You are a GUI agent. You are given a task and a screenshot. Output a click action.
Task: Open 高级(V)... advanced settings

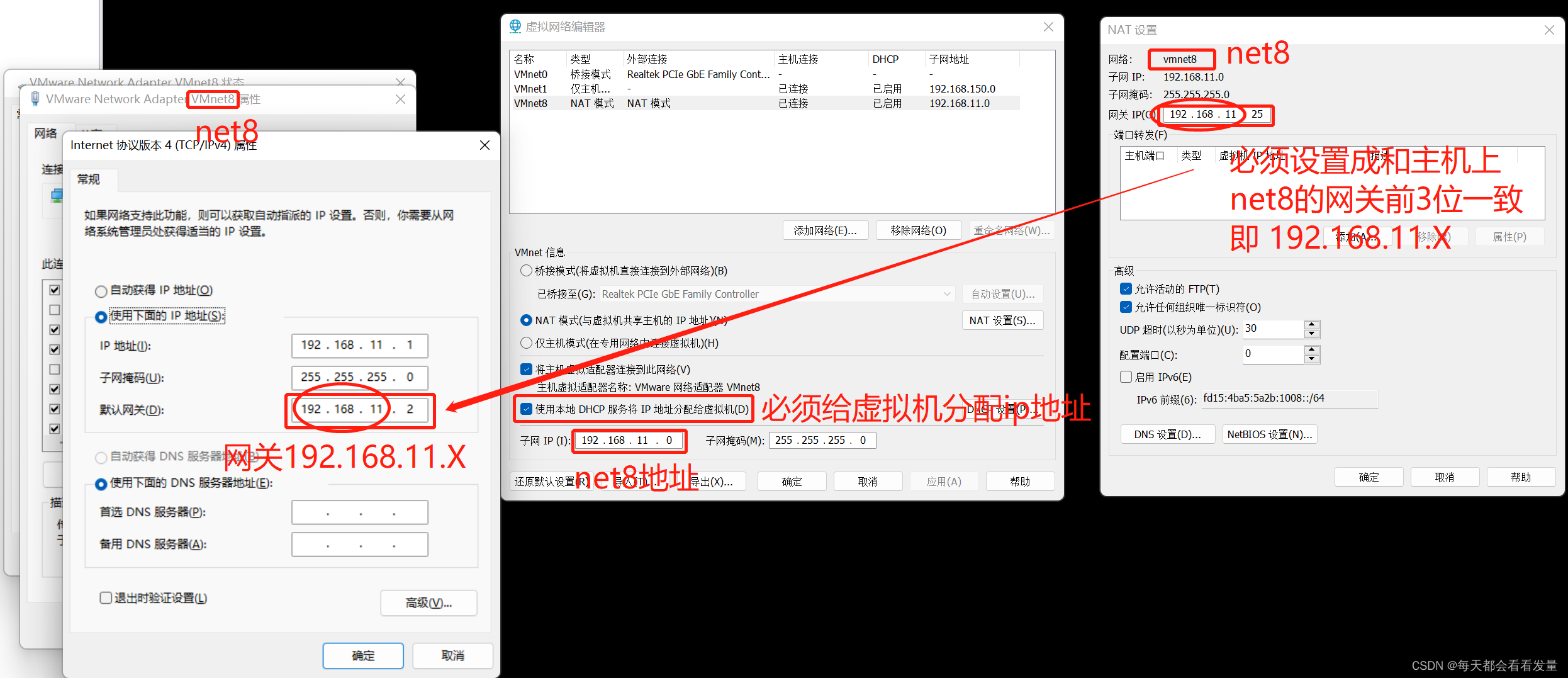pos(428,603)
